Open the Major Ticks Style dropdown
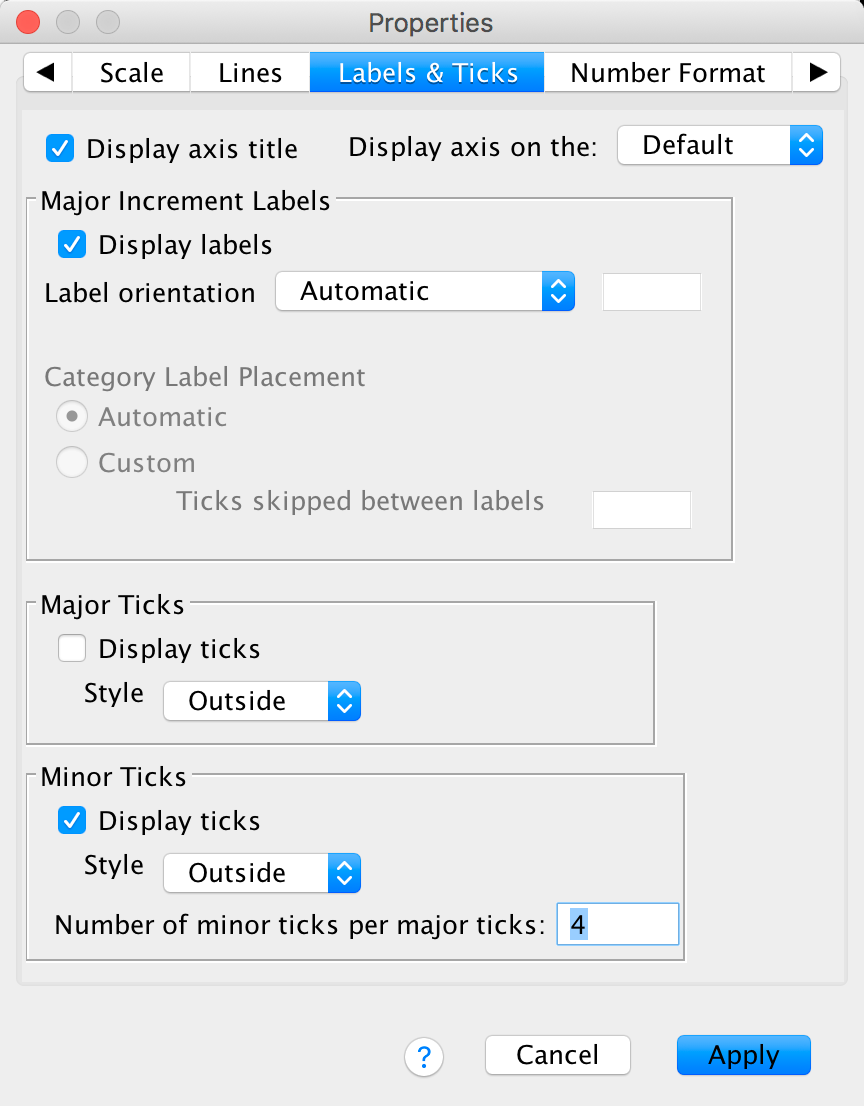 click(x=261, y=702)
